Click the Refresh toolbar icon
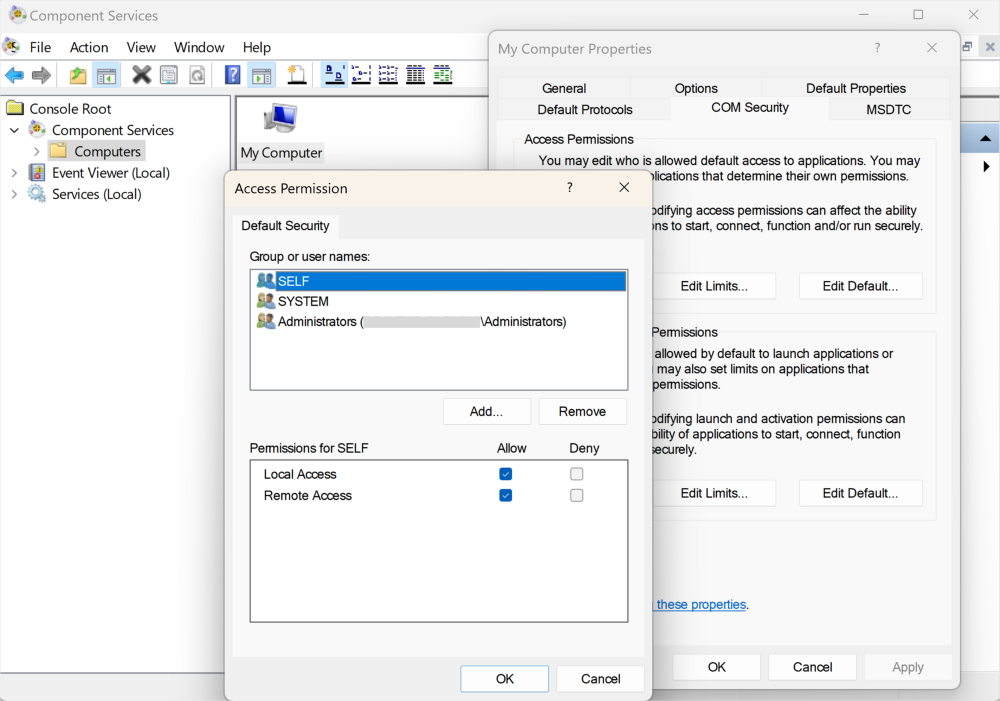The width and height of the screenshot is (1000, 701). 197,75
